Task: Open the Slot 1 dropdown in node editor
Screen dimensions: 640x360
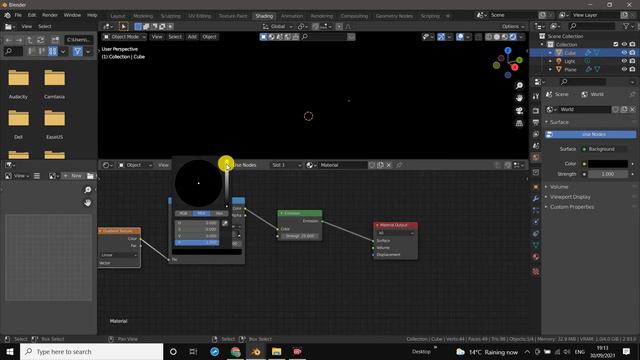Action: (286, 165)
